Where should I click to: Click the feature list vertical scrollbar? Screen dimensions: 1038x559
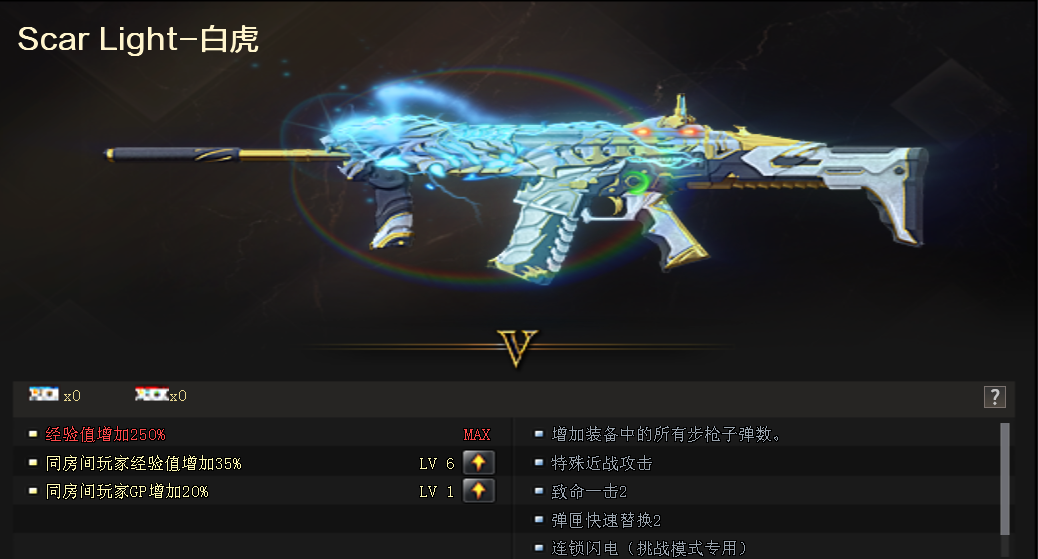(1004, 478)
